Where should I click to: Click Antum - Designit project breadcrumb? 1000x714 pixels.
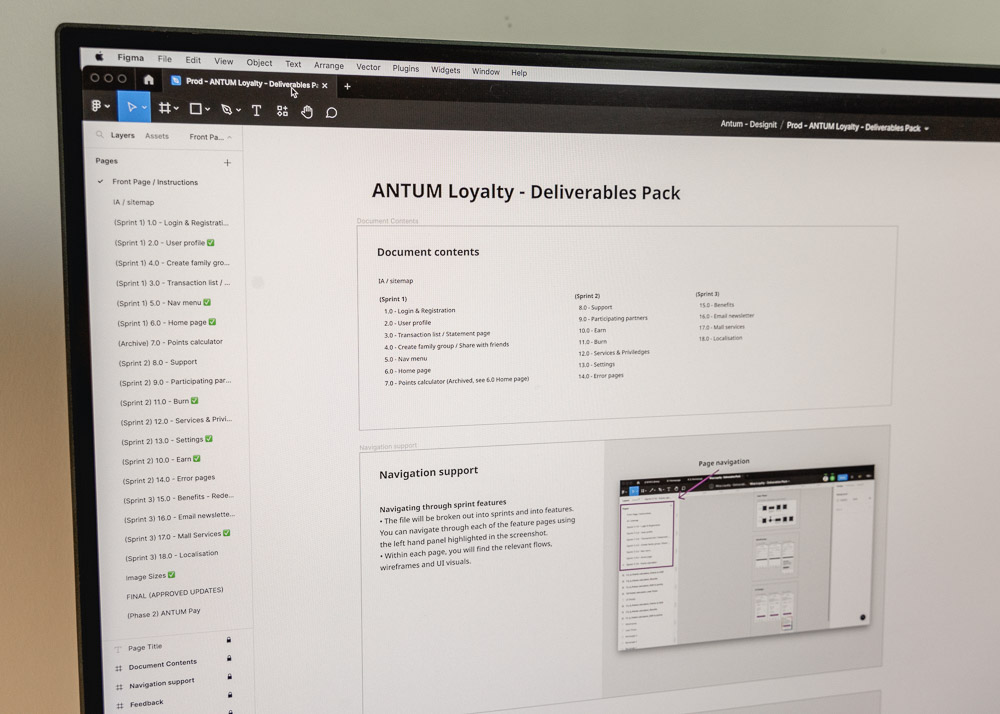749,124
